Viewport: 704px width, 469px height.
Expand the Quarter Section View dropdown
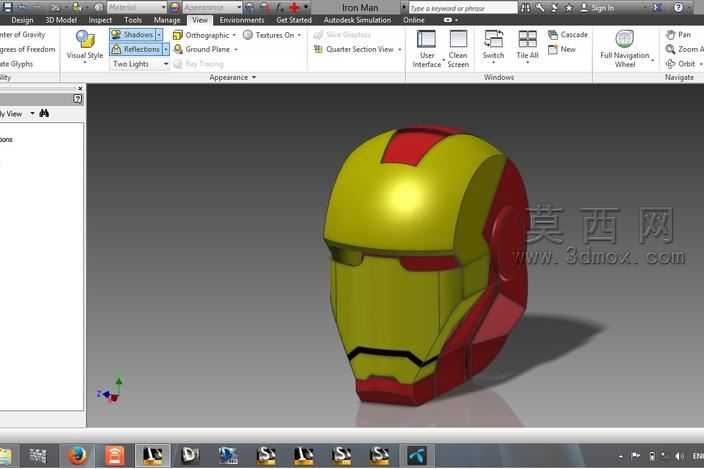pos(400,49)
